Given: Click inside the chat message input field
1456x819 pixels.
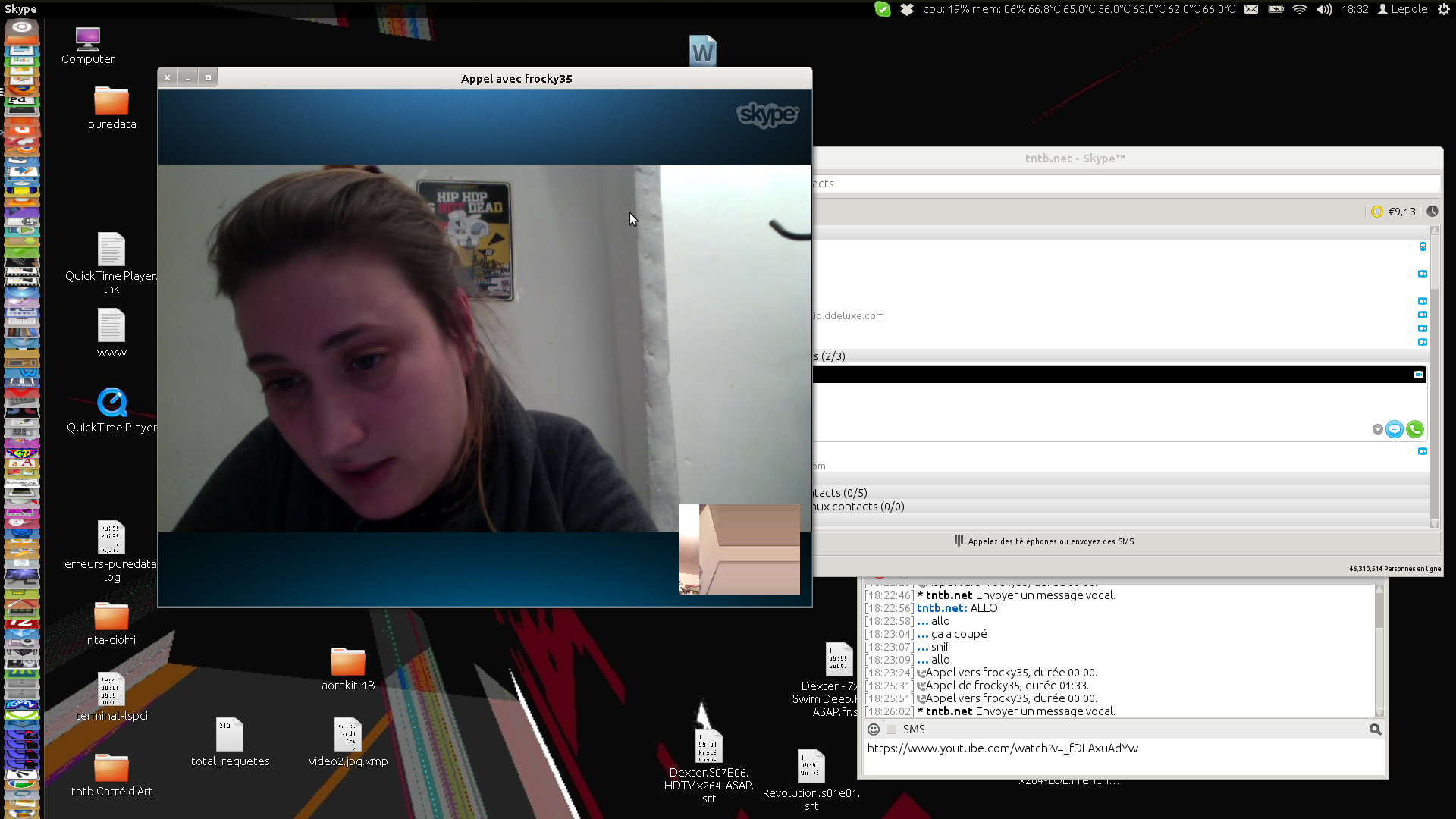Looking at the screenshot, I should (1122, 758).
